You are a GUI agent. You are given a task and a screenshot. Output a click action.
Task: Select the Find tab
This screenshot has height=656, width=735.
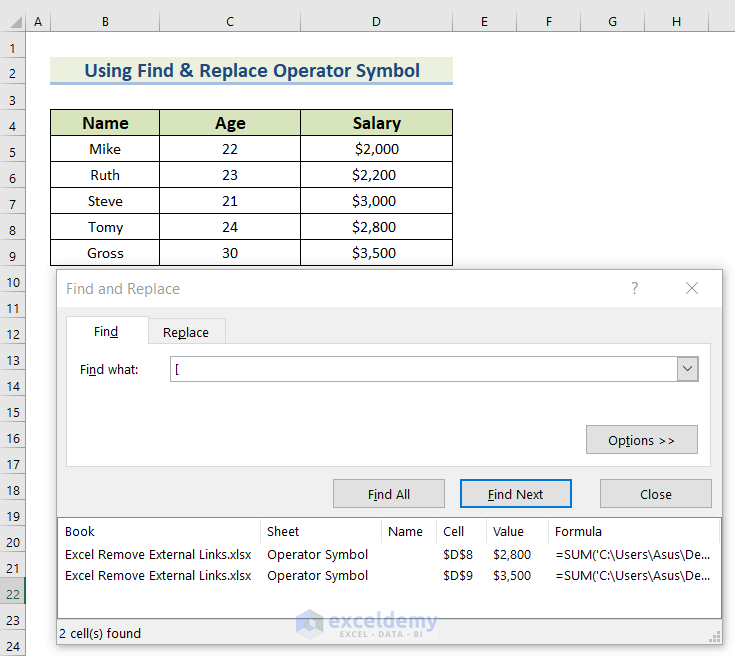106,332
